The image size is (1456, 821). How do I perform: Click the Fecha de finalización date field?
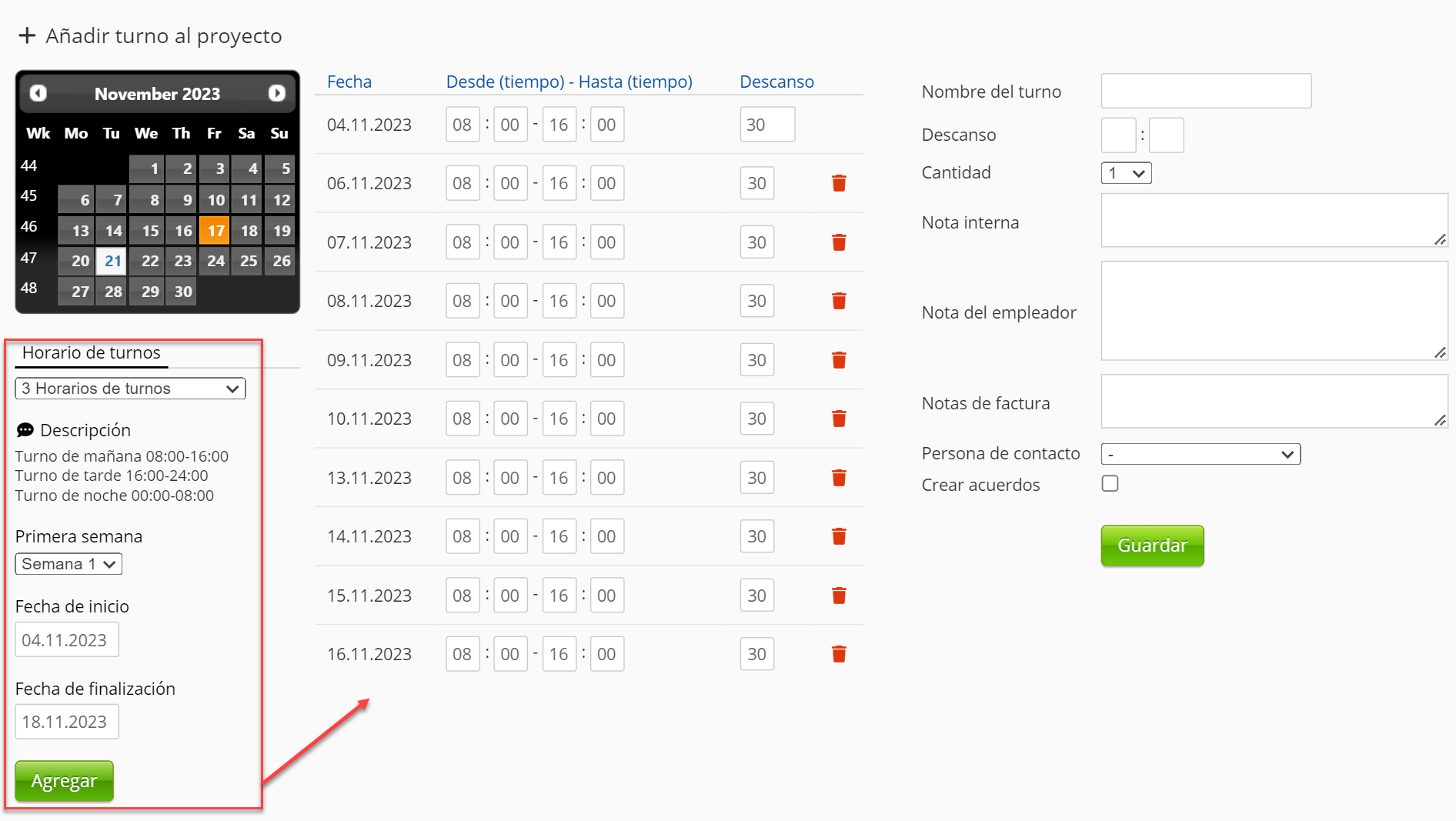(67, 722)
